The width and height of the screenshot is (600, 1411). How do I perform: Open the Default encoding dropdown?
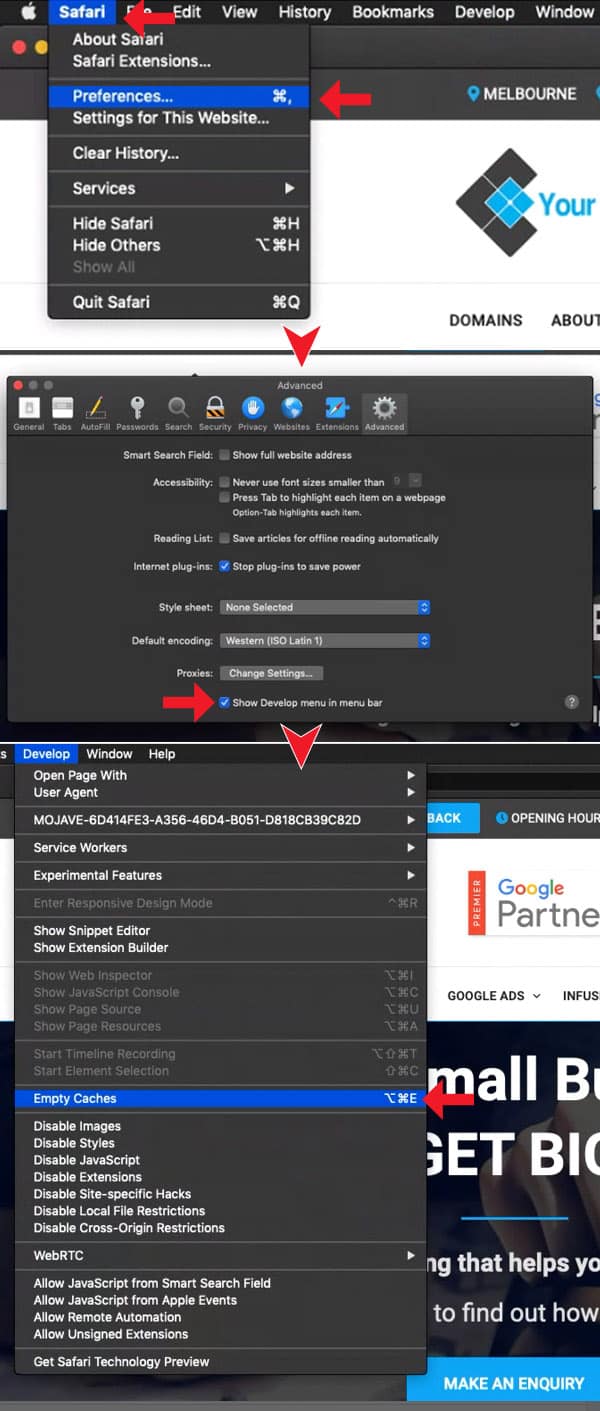click(x=325, y=640)
